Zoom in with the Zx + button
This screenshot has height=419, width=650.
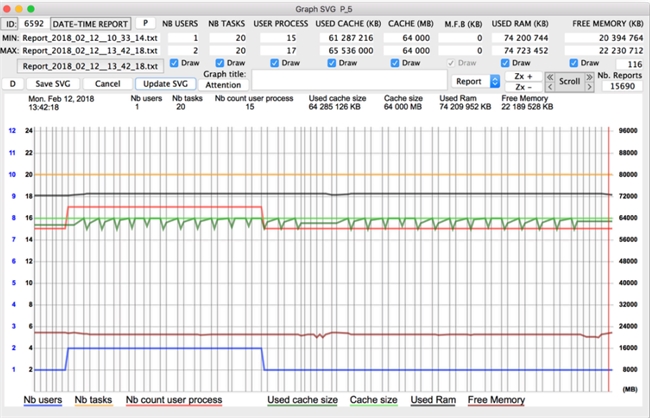coord(522,75)
